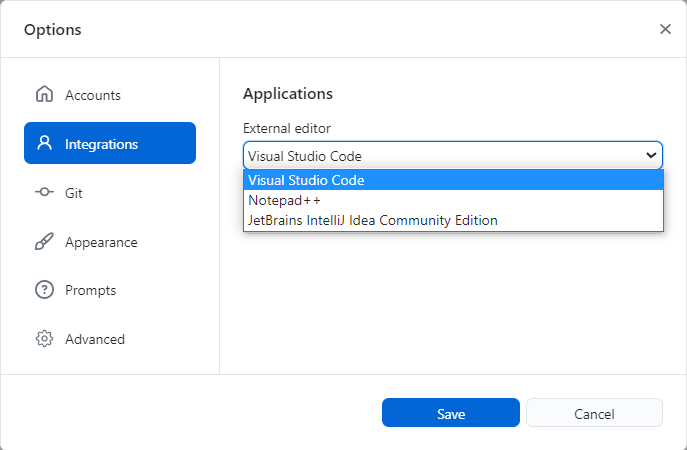Open the Accounts section

pyautogui.click(x=110, y=95)
